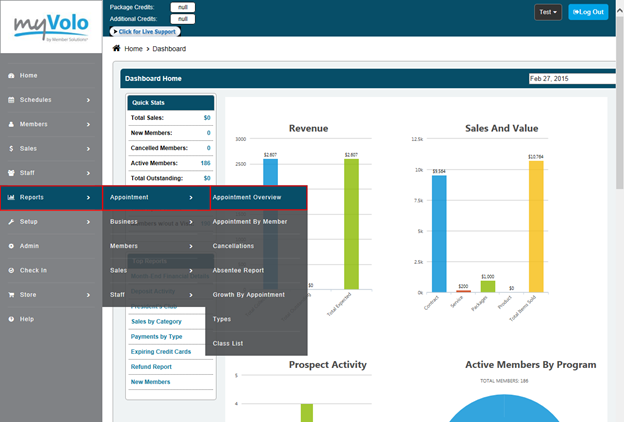The height and width of the screenshot is (422, 624).
Task: Click the Schedules calendar icon
Action: point(11,100)
